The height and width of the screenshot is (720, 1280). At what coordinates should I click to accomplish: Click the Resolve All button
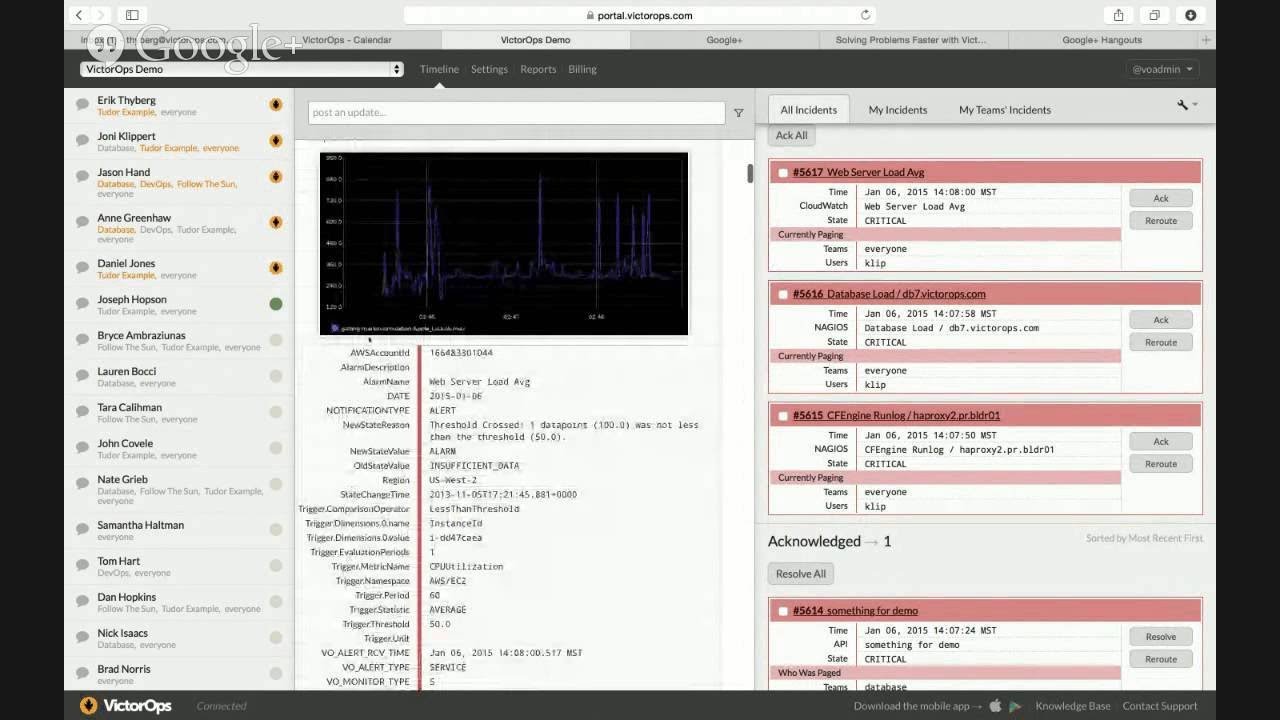coord(800,574)
